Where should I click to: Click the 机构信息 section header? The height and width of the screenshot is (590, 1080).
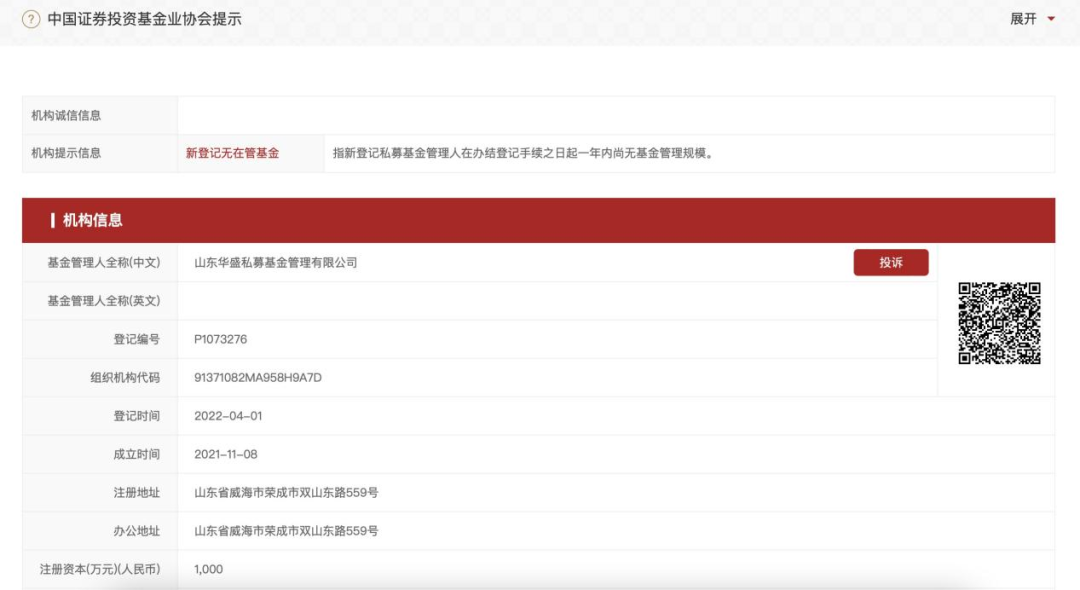(539, 220)
